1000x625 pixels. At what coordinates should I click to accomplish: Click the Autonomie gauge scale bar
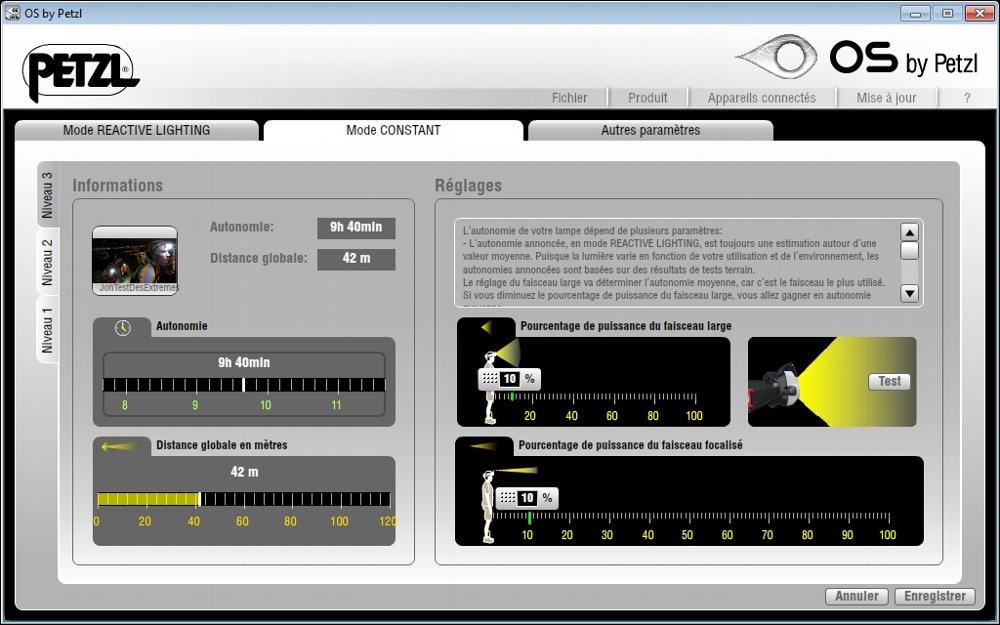(x=244, y=385)
